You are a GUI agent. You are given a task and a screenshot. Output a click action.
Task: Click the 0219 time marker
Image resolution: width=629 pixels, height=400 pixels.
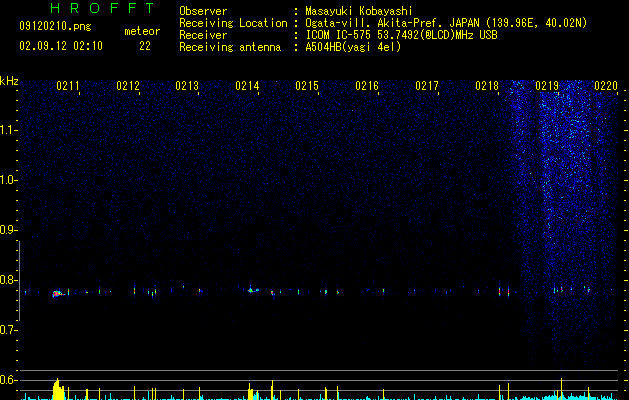[547, 86]
